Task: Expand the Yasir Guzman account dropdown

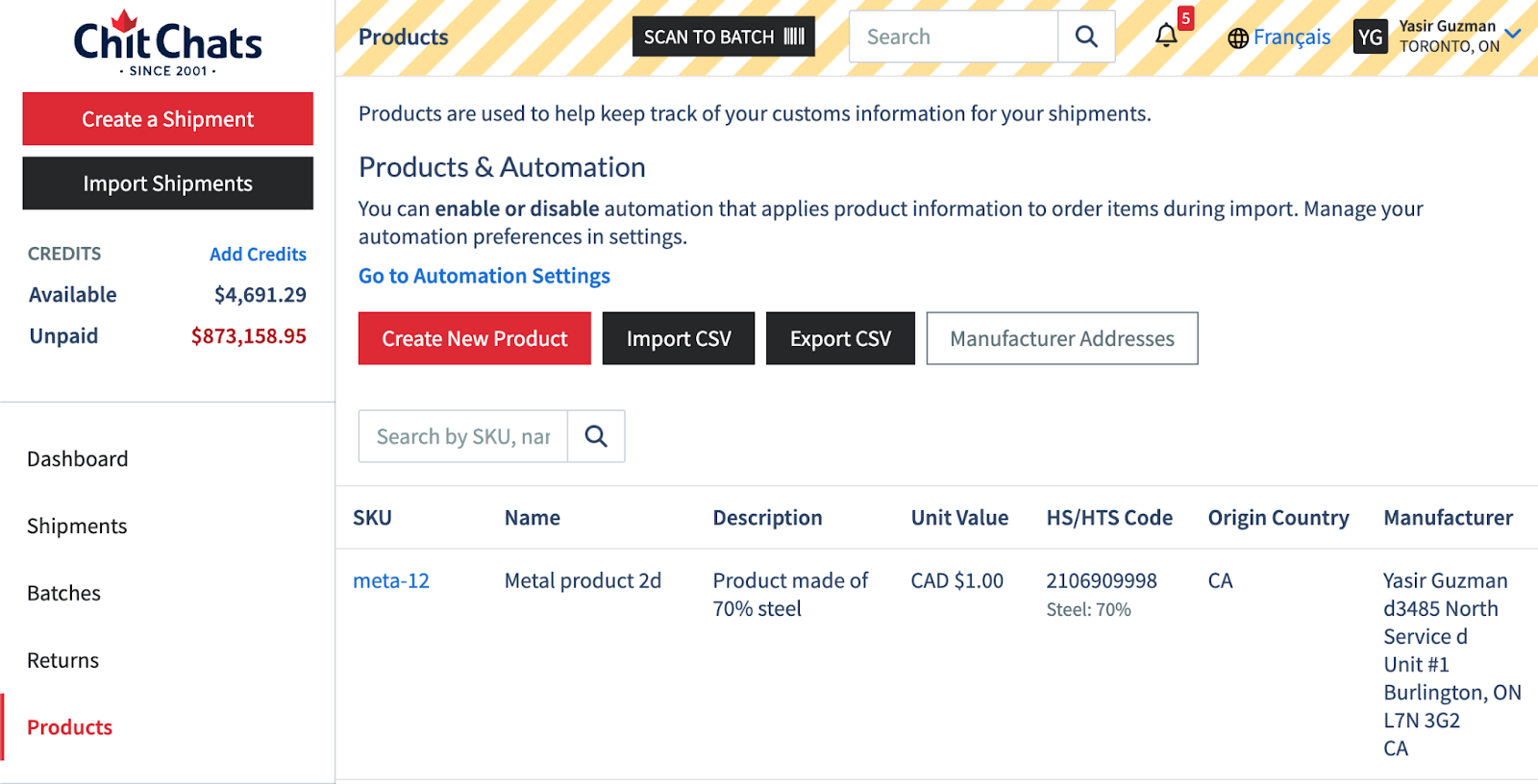Action: [1513, 35]
